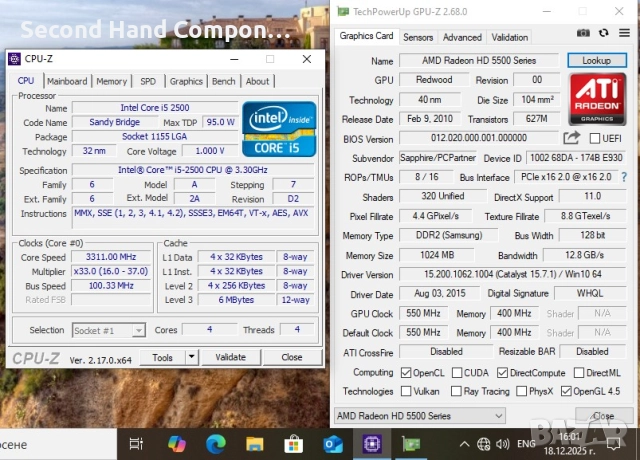Click the ATI Radeon graphics logo

[597, 99]
